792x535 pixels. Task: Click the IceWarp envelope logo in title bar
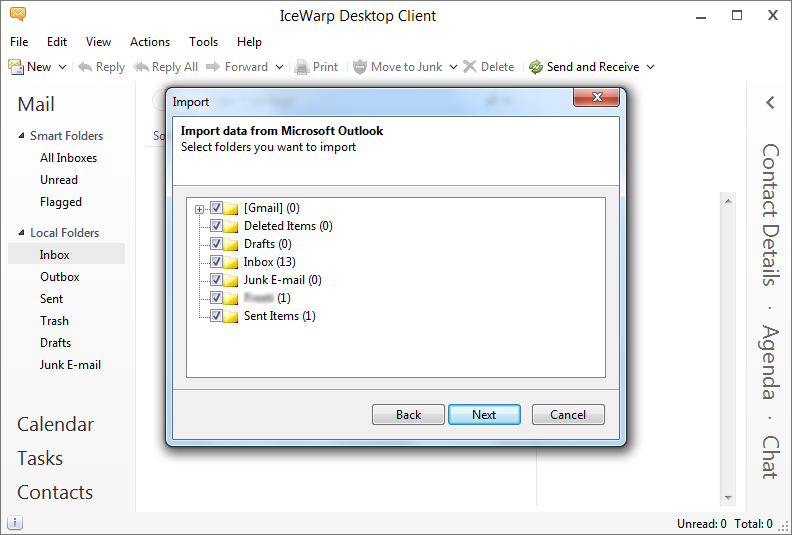click(18, 14)
